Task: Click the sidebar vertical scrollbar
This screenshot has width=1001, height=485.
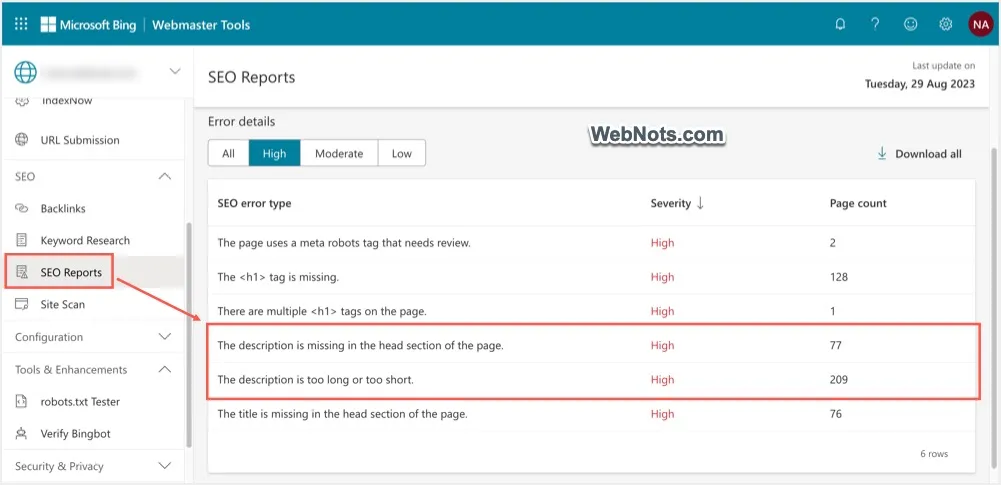Action: pos(189,330)
